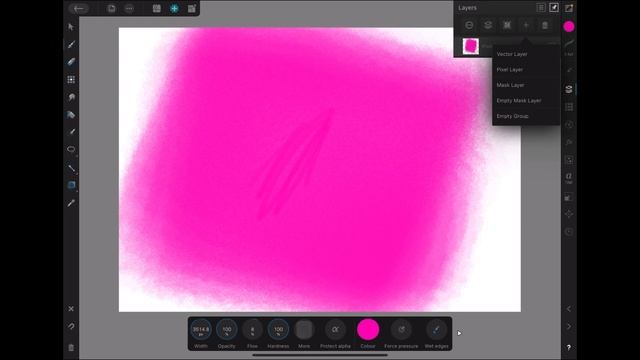Open the Document menu icon

click(x=111, y=8)
